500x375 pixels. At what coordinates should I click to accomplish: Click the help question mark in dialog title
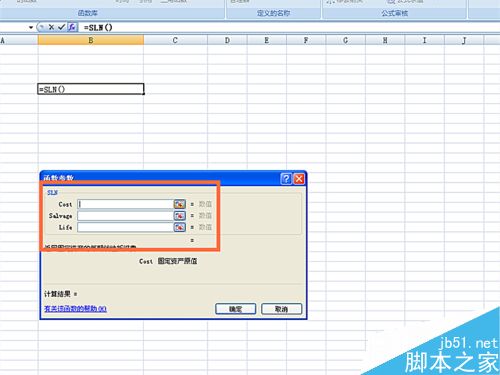(286, 179)
